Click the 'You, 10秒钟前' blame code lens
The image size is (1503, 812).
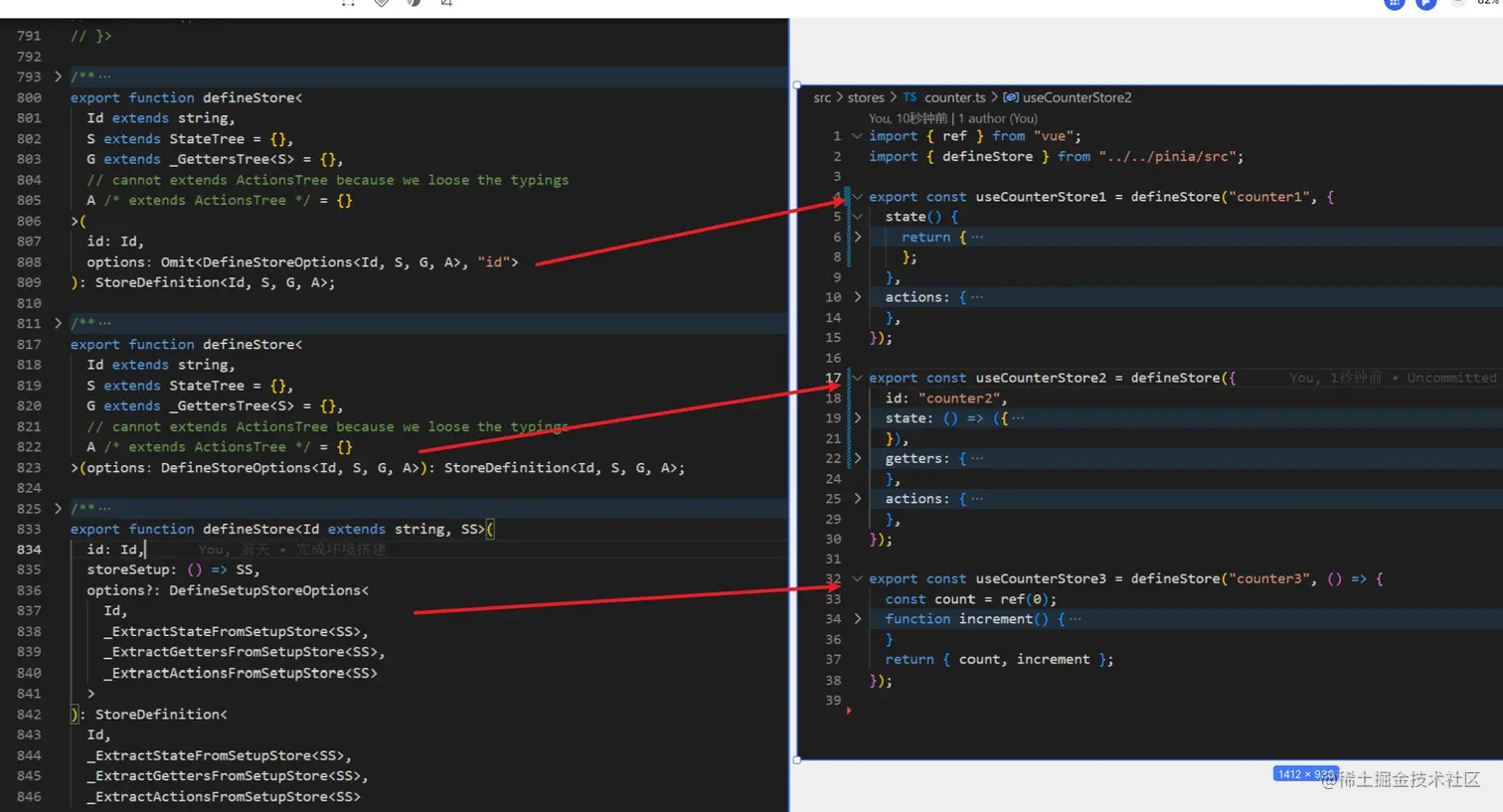(x=908, y=118)
